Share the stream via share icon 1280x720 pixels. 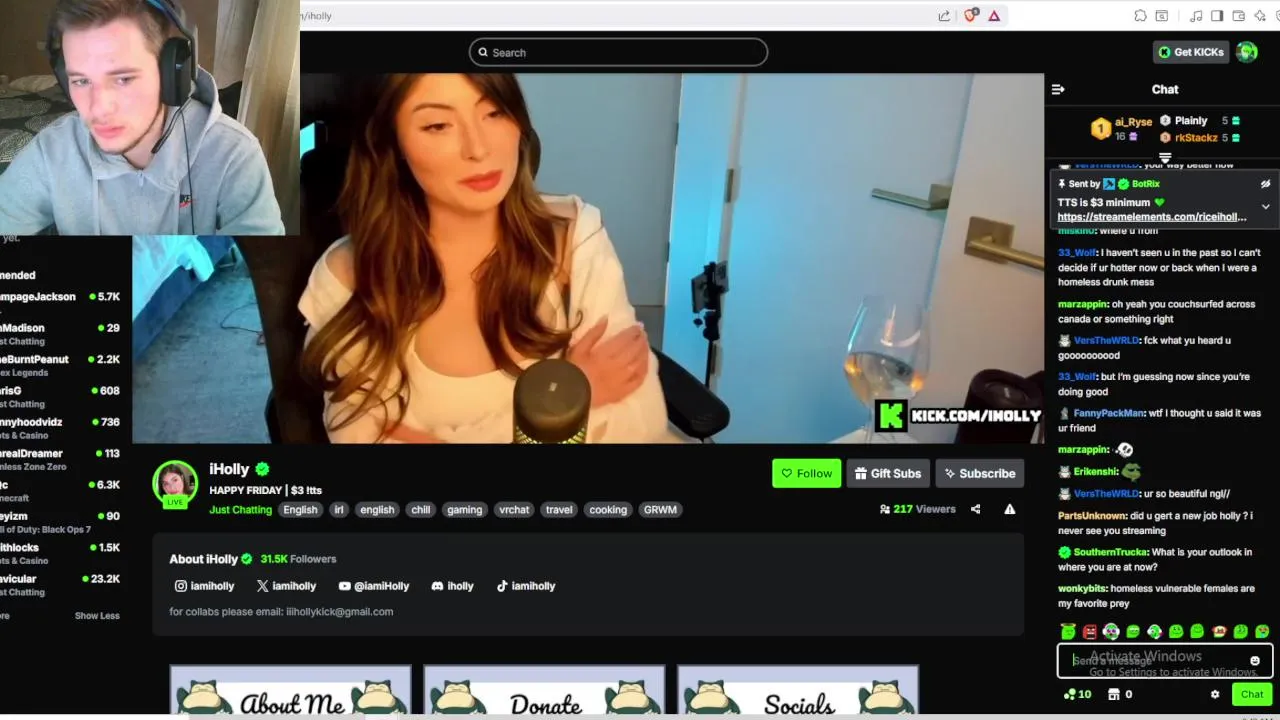pyautogui.click(x=975, y=509)
